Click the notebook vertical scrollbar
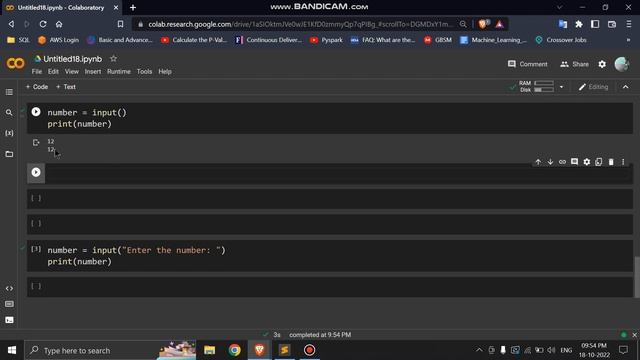Screen dimensions: 640x360 click(x=636, y=278)
